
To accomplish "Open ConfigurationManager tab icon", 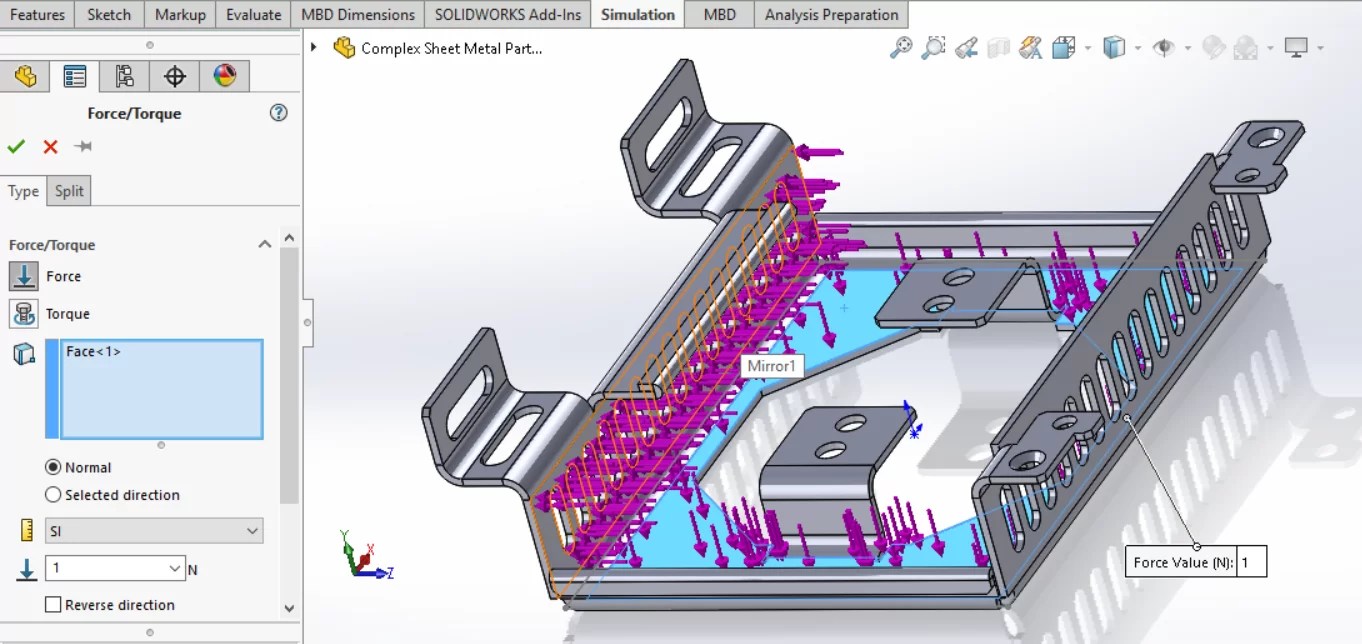I will [125, 76].
